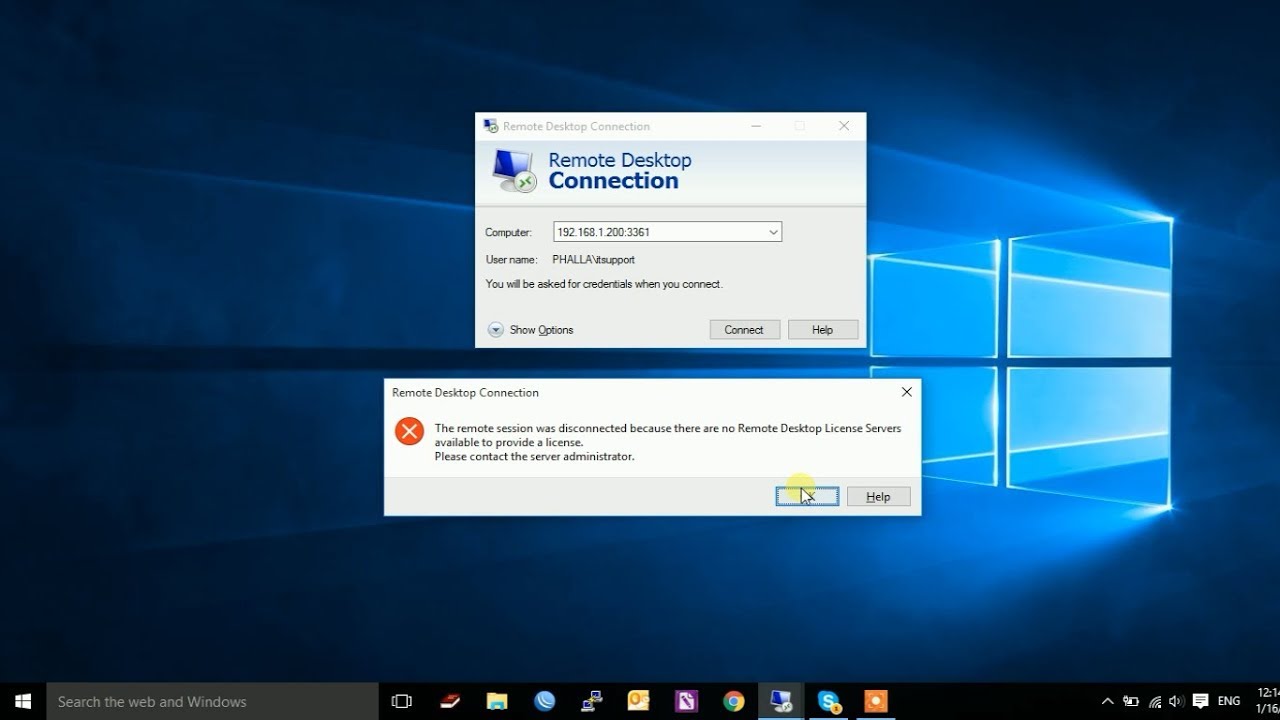Open Skype from the taskbar

point(828,701)
